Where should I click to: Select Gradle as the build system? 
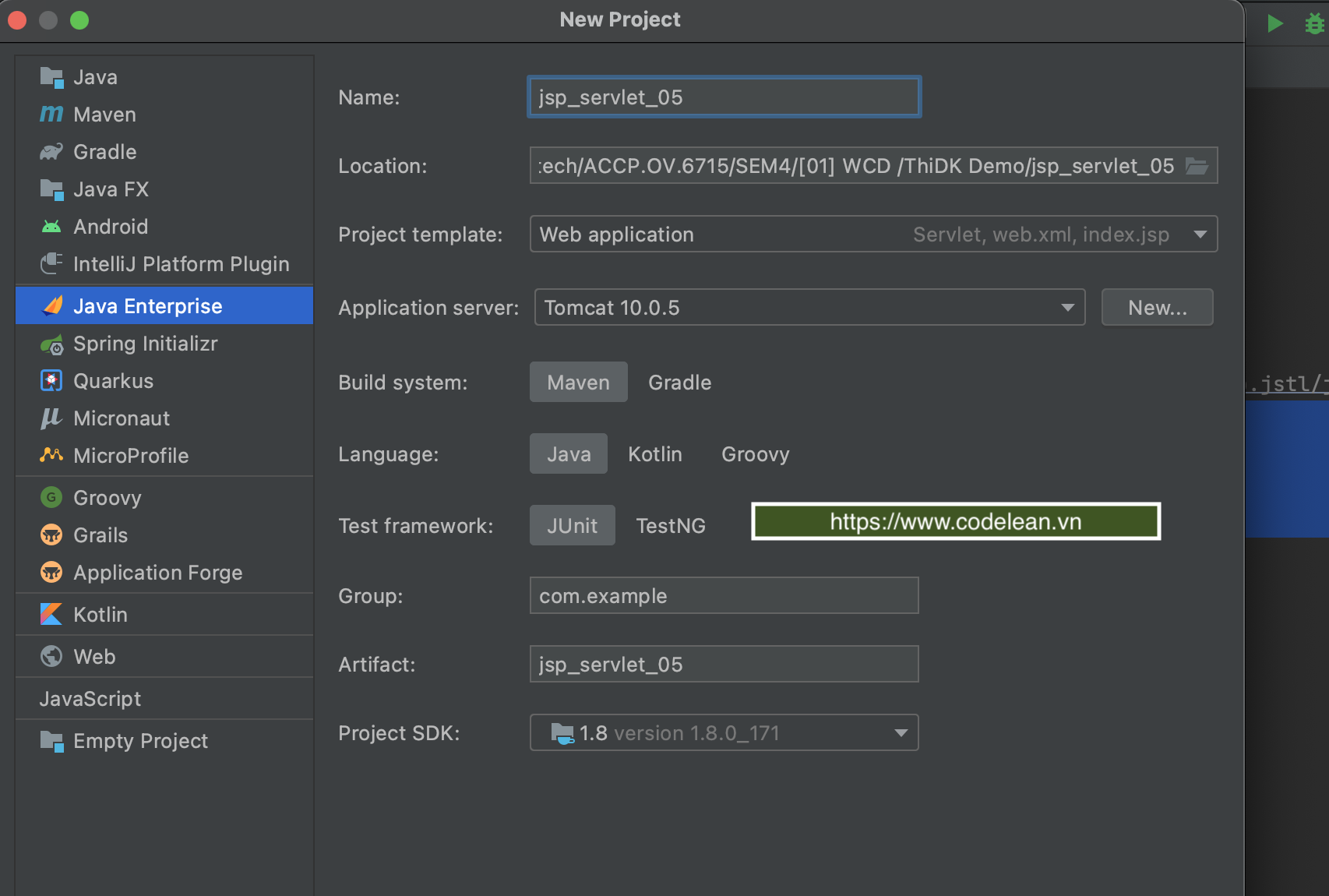point(679,382)
